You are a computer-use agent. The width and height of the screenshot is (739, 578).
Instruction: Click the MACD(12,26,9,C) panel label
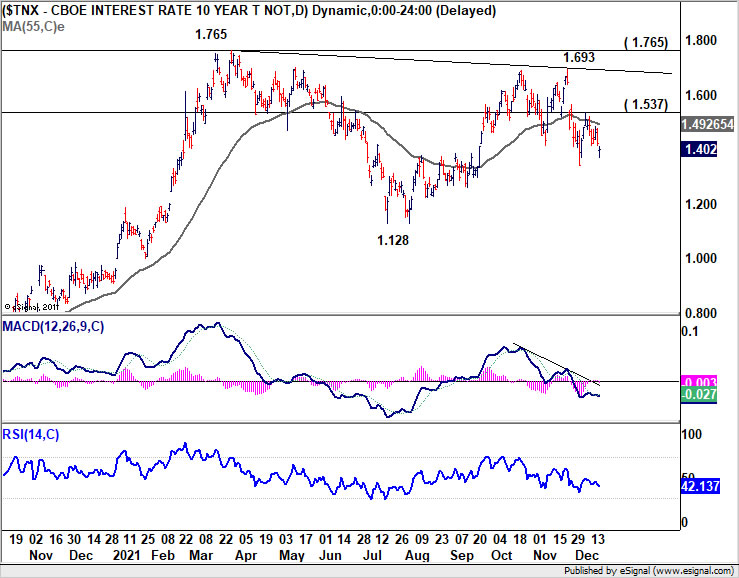[53, 326]
